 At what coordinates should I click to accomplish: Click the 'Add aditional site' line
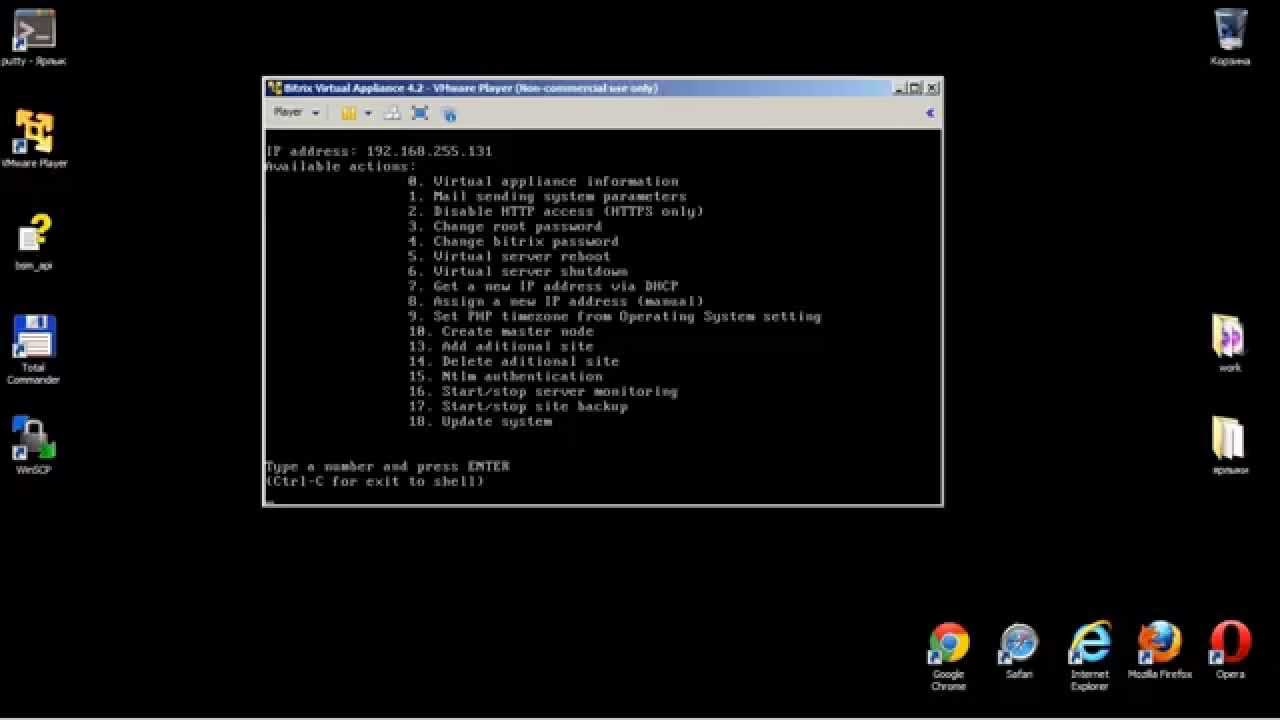[501, 346]
